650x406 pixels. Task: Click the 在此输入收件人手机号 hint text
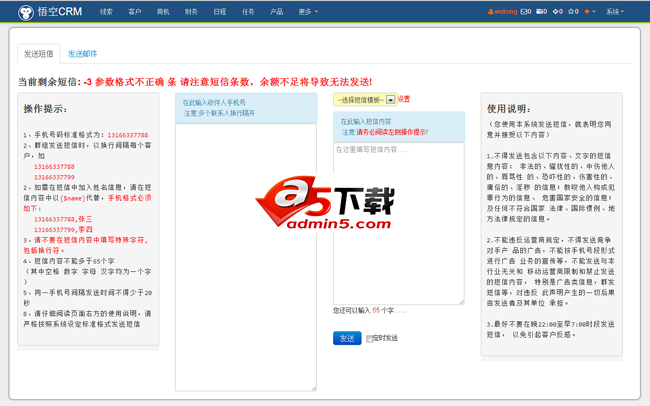coord(214,102)
